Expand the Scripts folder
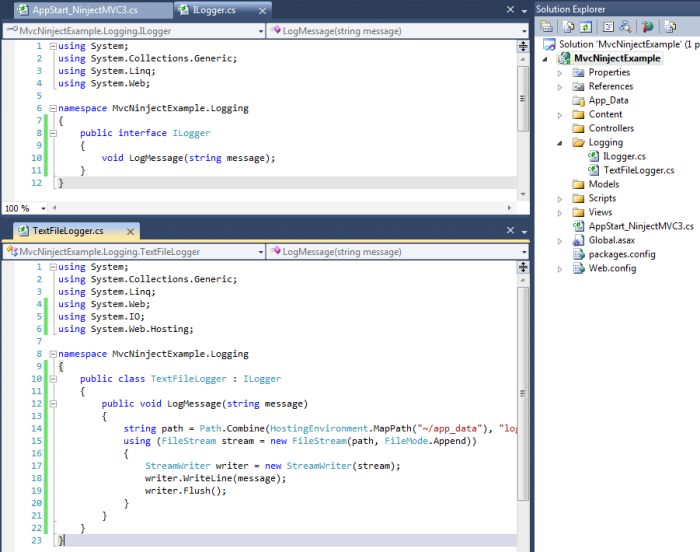700x552 pixels. tap(560, 199)
